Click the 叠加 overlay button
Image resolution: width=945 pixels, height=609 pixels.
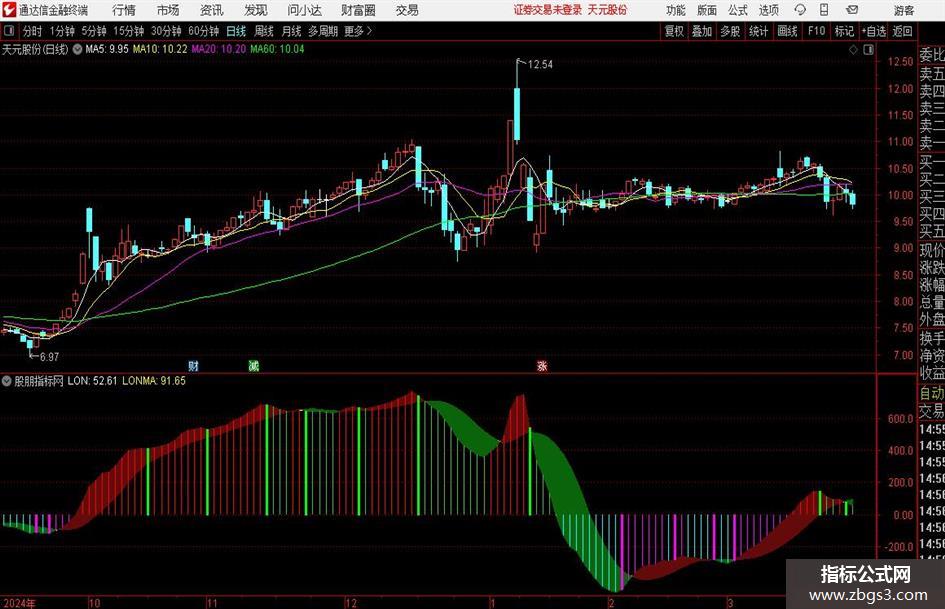point(702,31)
